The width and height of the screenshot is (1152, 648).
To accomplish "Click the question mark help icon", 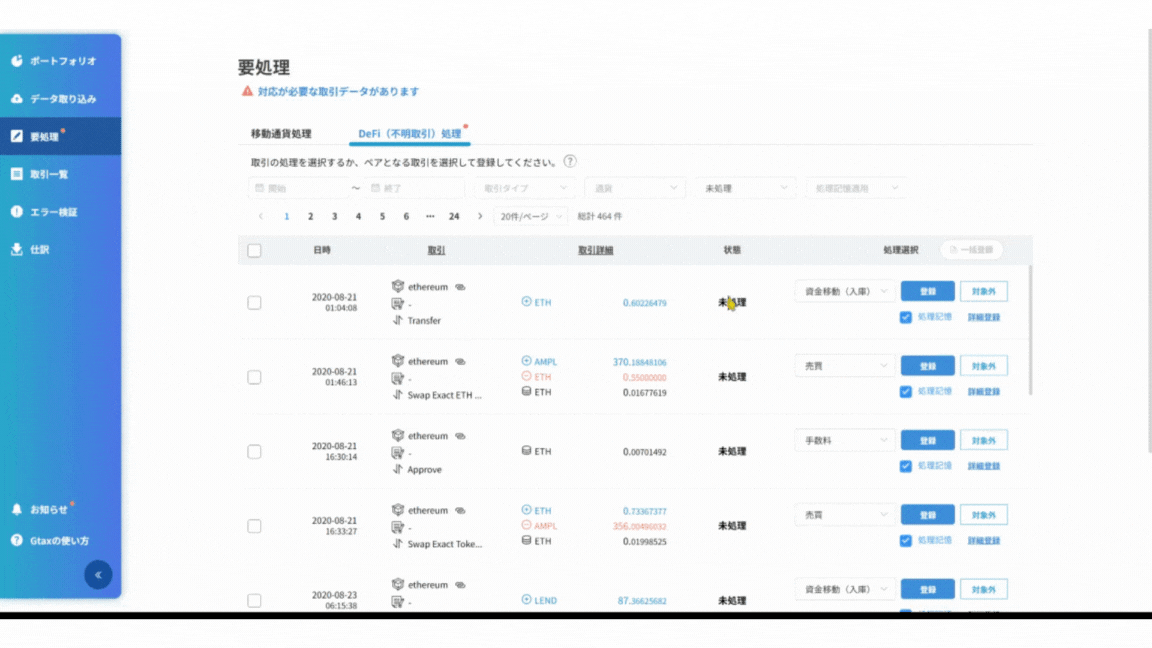I will (570, 162).
